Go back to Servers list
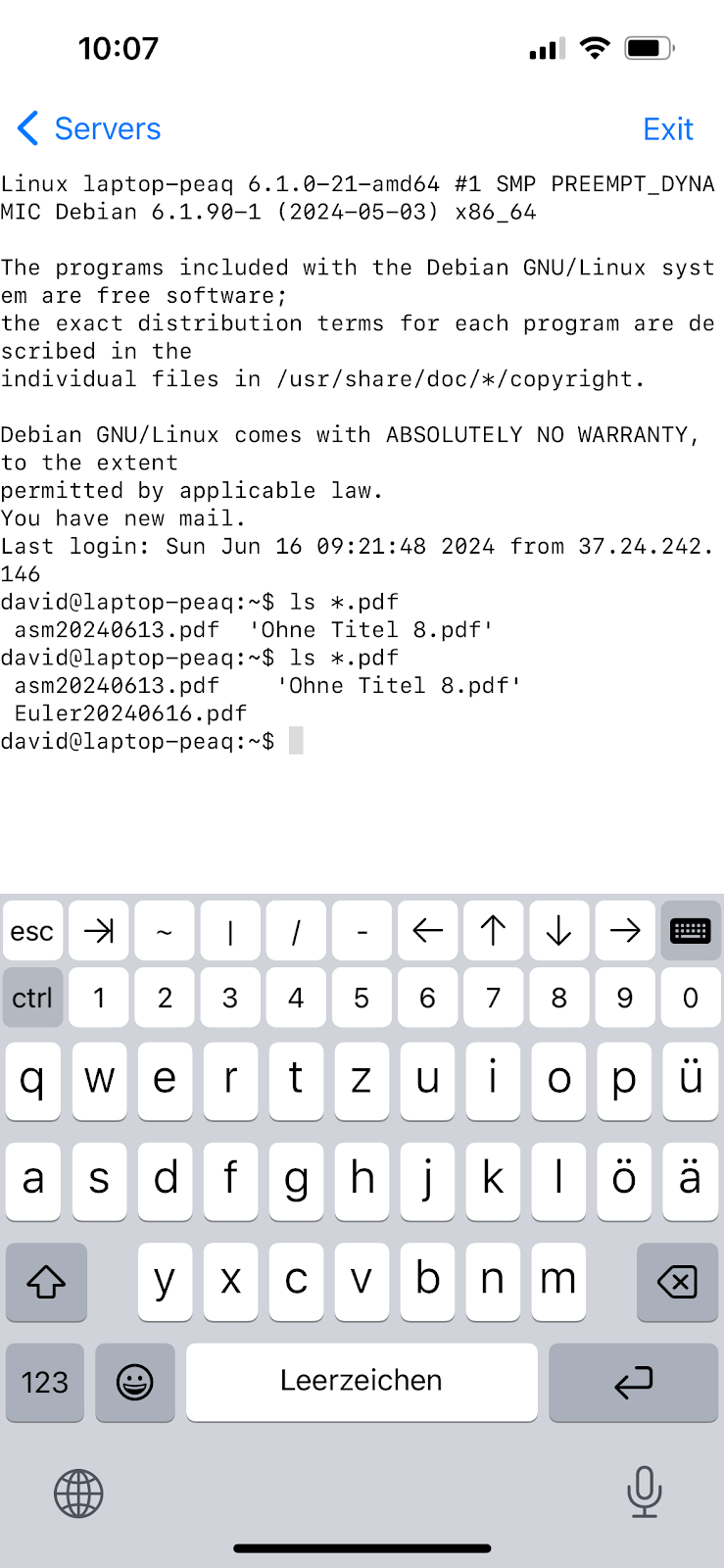This screenshot has width=724, height=1568. pos(89,128)
